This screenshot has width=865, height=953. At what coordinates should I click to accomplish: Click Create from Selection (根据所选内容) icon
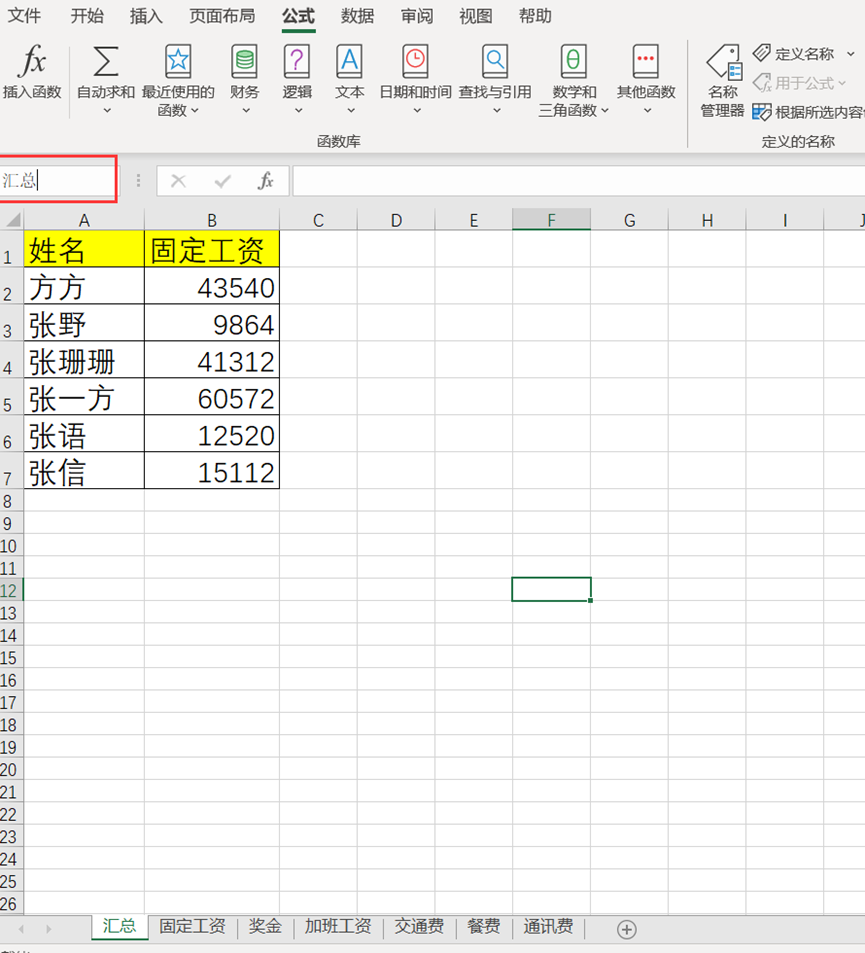click(762, 112)
